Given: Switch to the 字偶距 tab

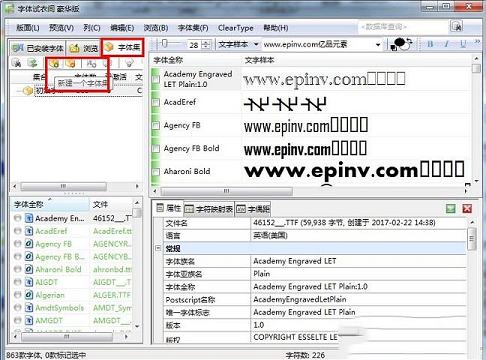Looking at the screenshot, I should pos(253,209).
